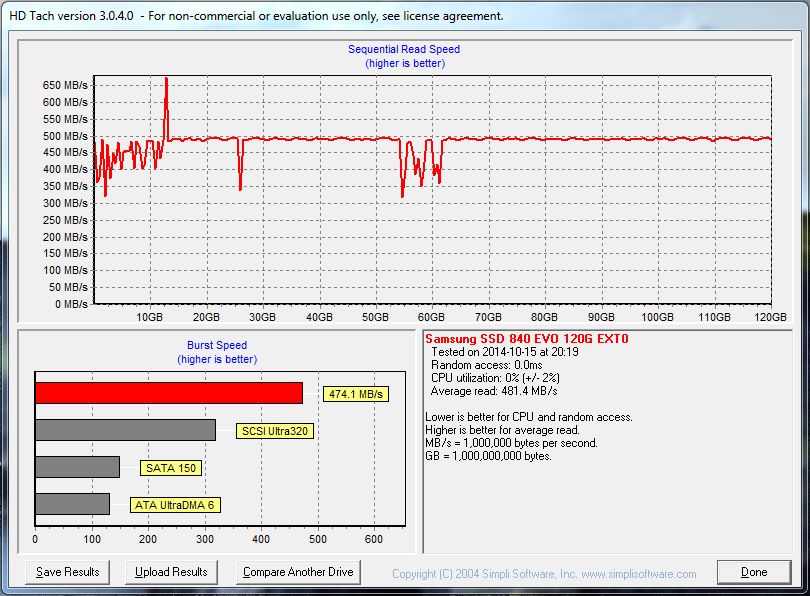Click the 'CPU utilization: 0% (+/- 2%)' line

[495, 378]
